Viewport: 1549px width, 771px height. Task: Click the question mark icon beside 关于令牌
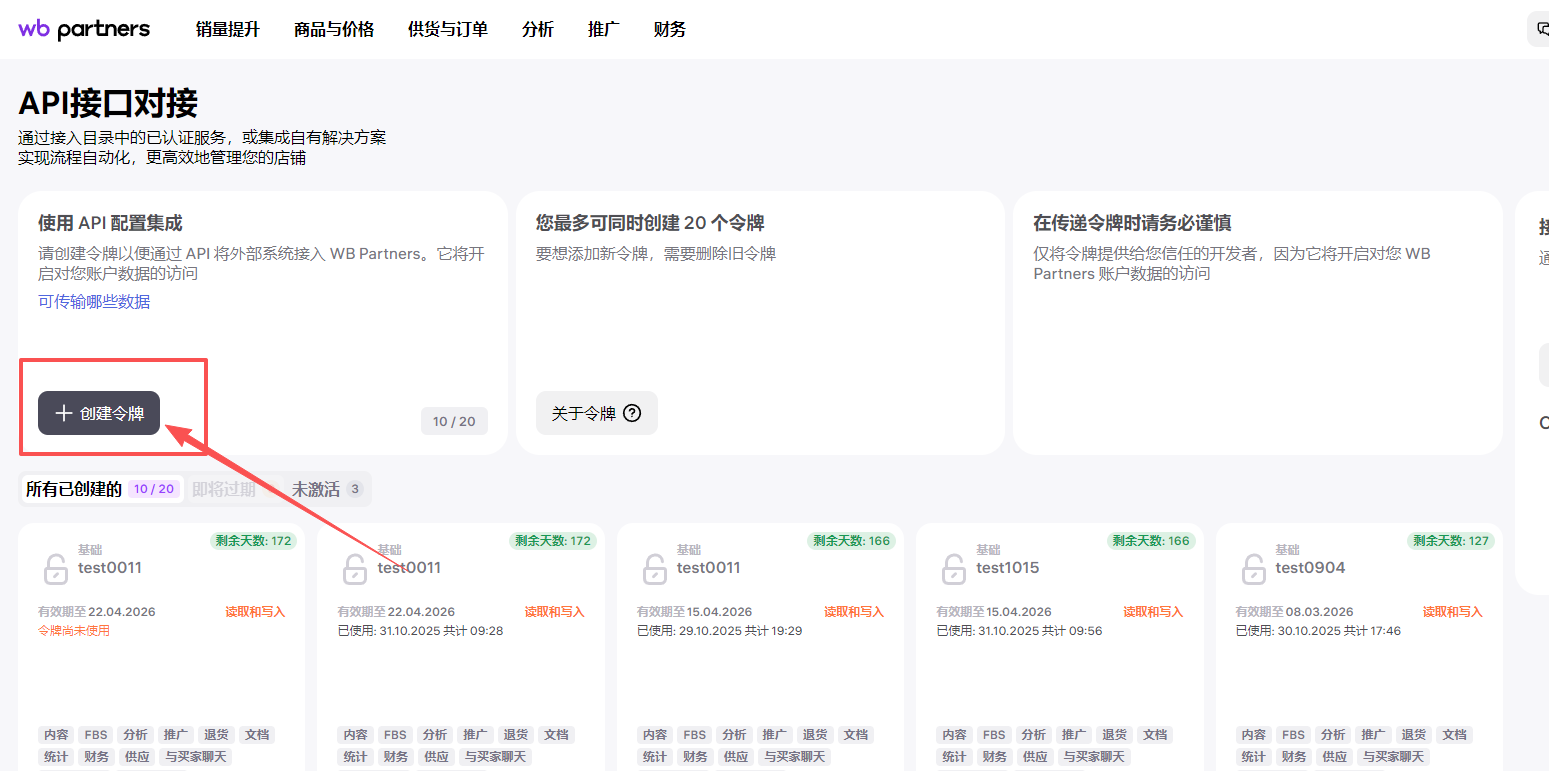pos(632,413)
